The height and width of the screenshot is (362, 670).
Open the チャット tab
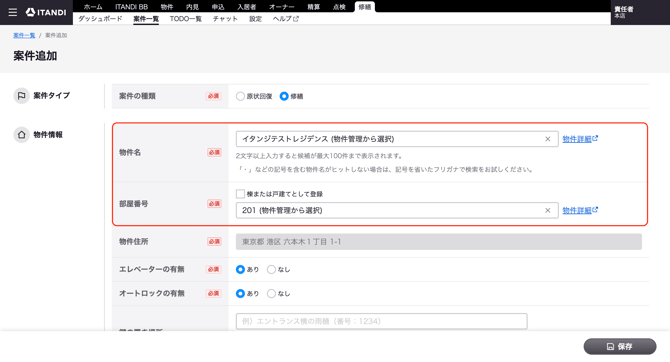[x=225, y=19]
